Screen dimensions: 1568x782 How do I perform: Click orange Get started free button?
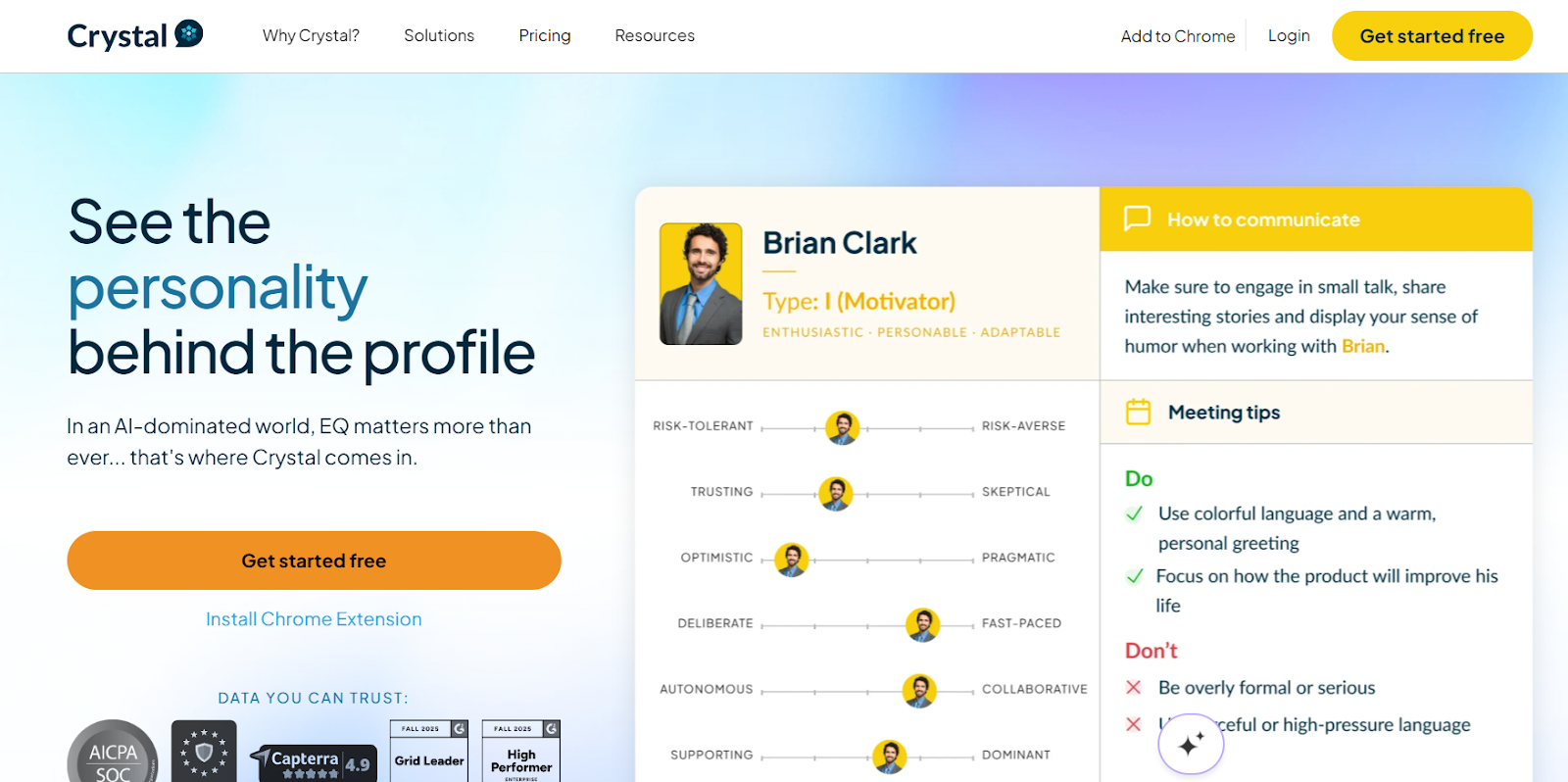coord(314,561)
